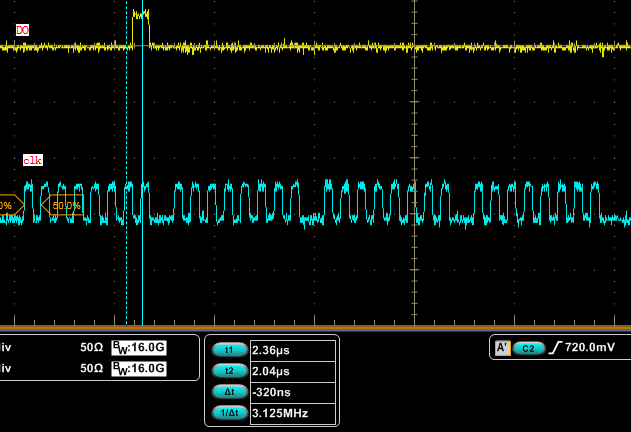Click the lower BW:16.0G bandwidth indicator
Viewport: 631px width, 432px height.
[x=139, y=368]
